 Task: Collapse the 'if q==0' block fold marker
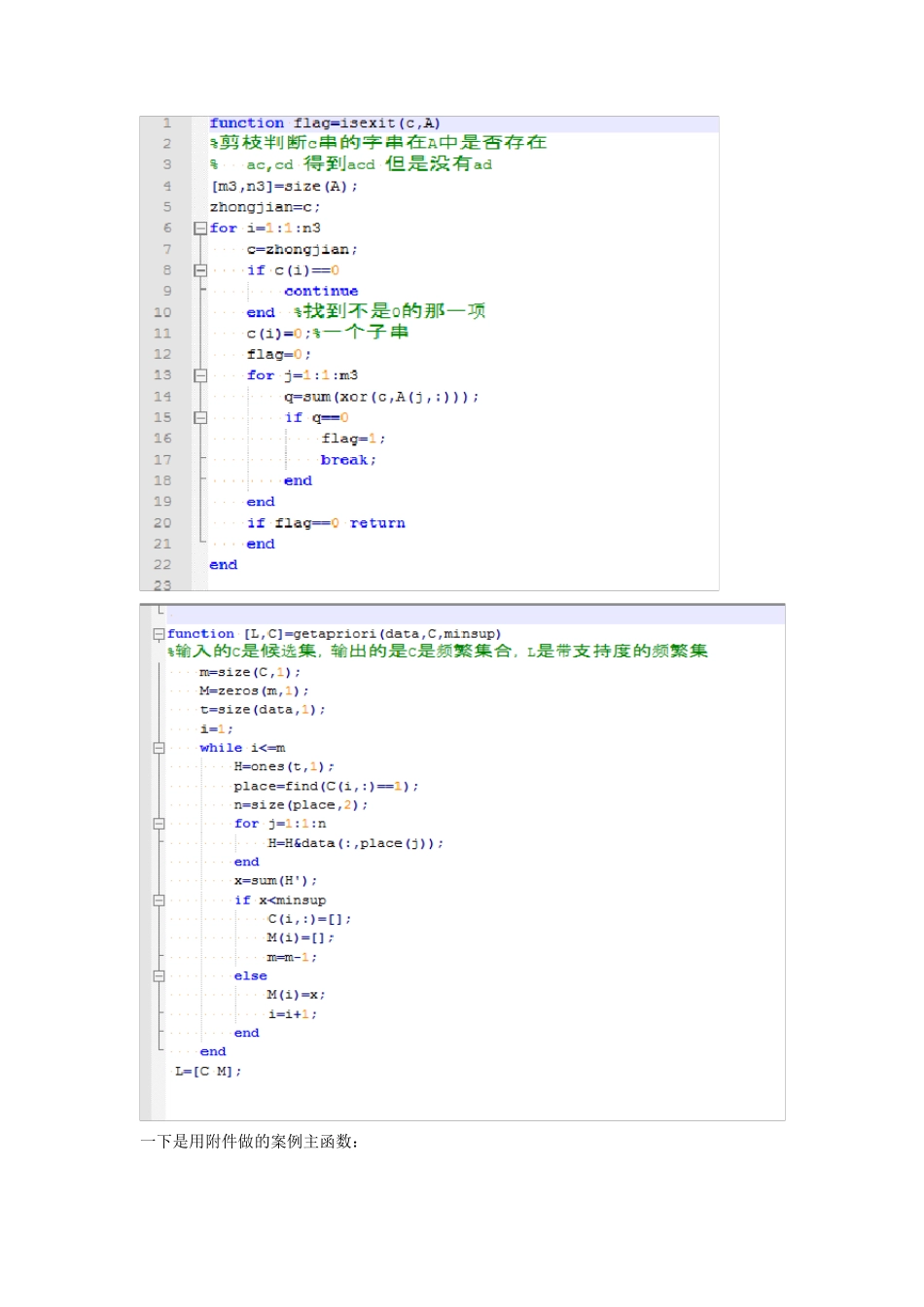(200, 418)
